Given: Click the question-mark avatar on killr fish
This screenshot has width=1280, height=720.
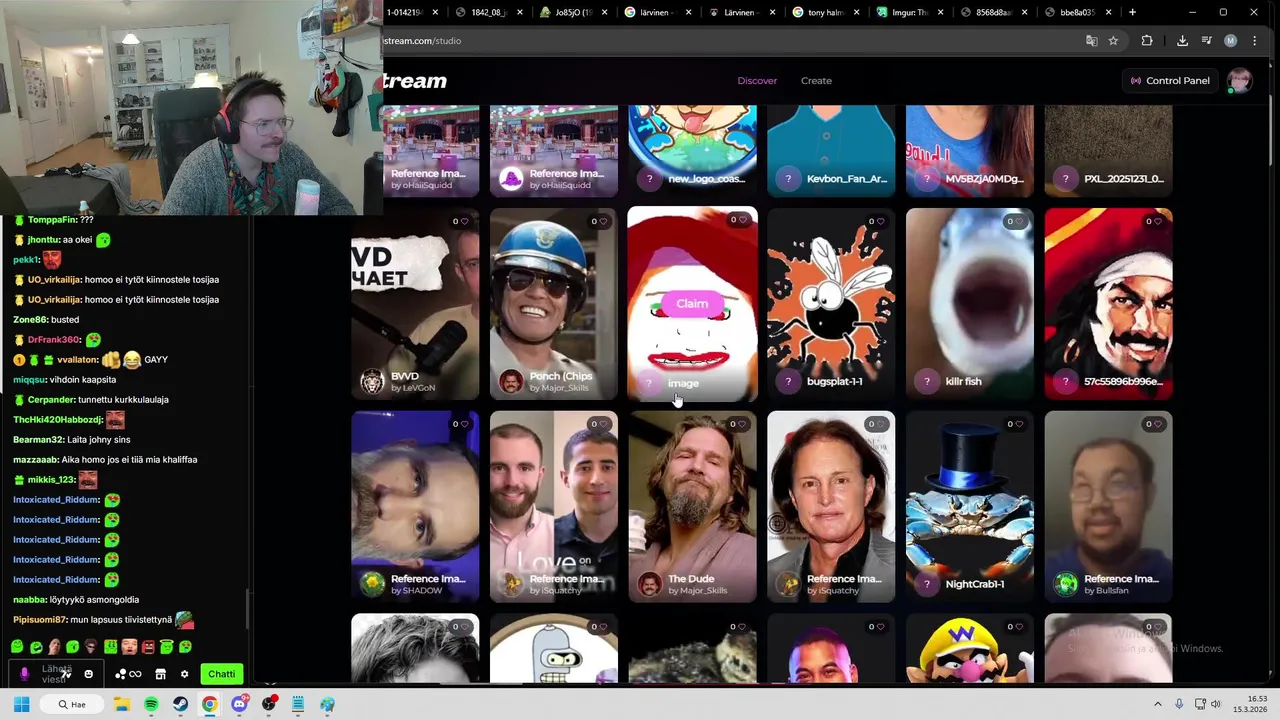Looking at the screenshot, I should coord(927,381).
